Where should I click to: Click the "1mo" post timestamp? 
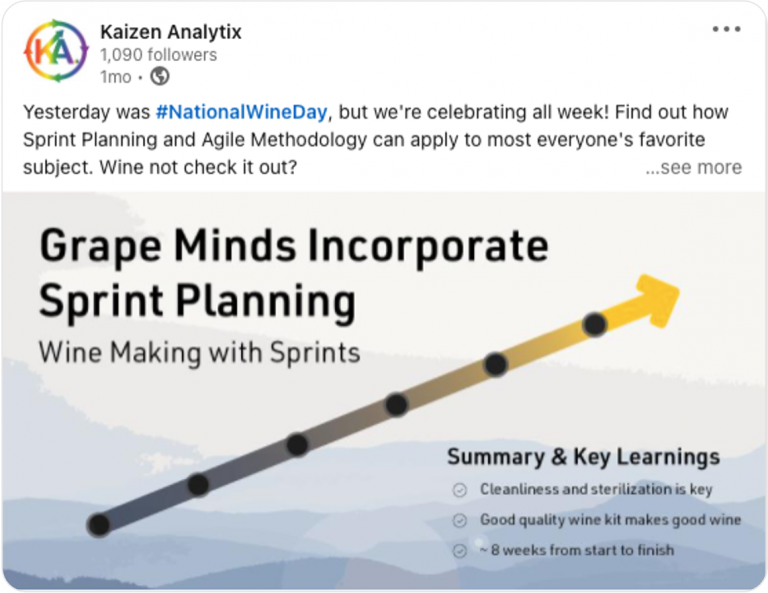coord(115,76)
